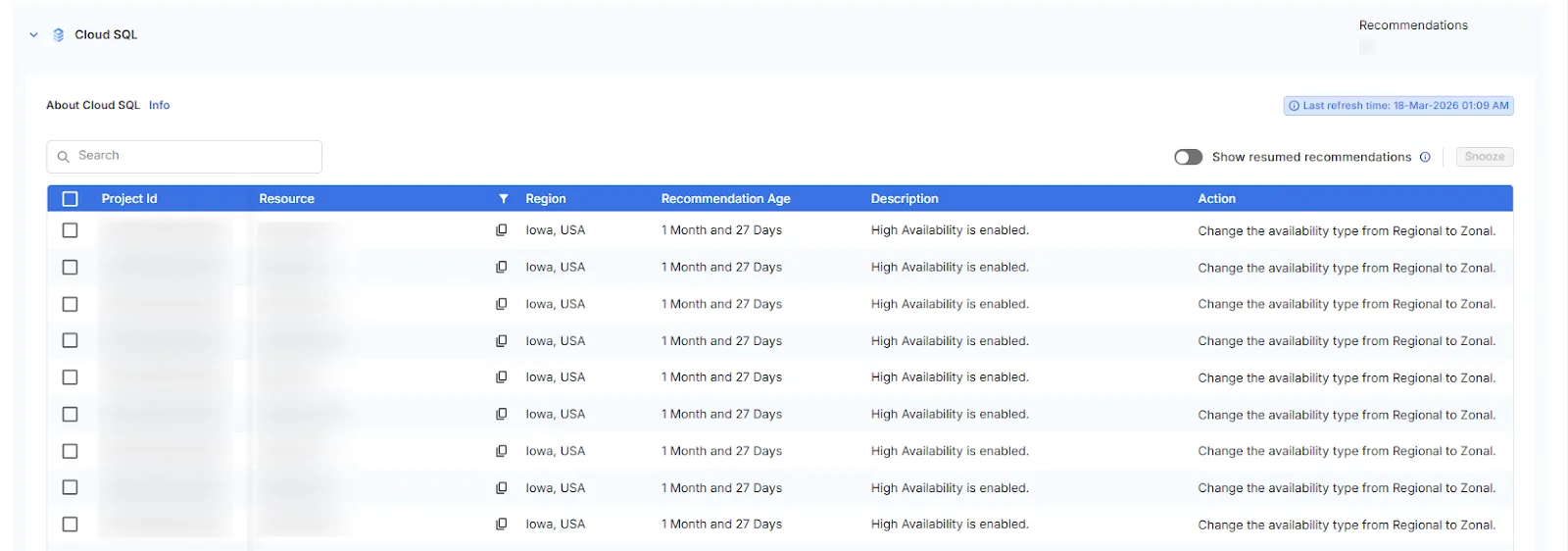The image size is (1568, 551).
Task: Check the ninth table row's checkbox
Action: (70, 525)
